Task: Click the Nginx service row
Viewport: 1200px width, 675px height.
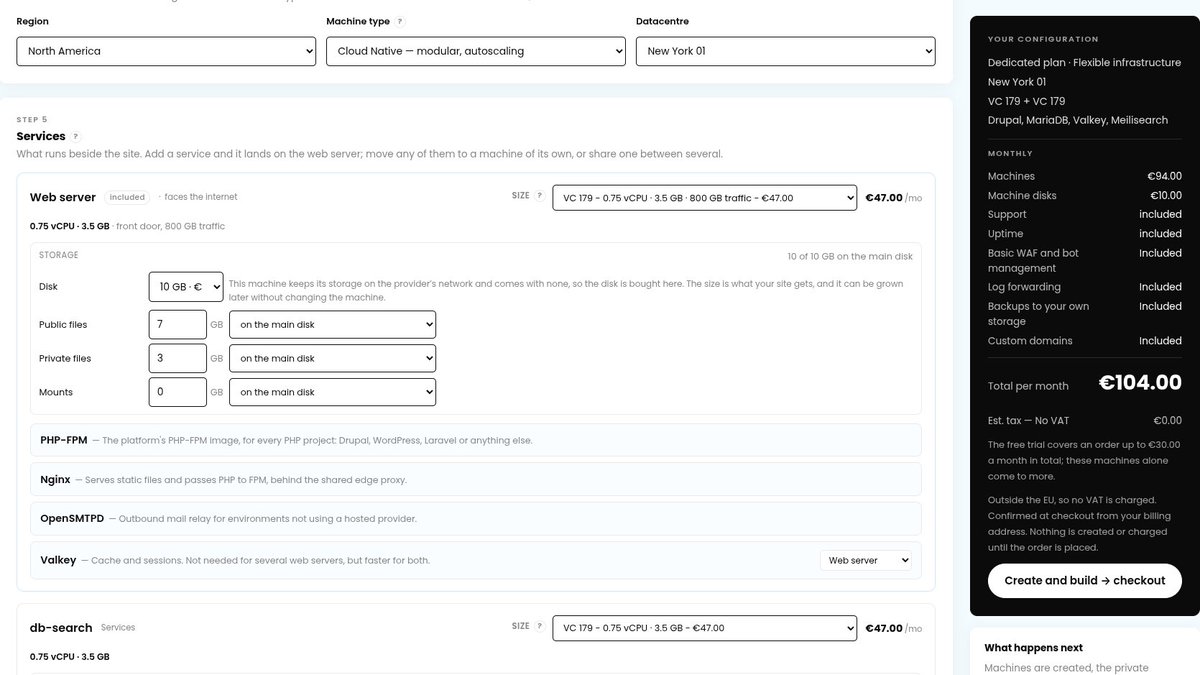Action: pyautogui.click(x=476, y=479)
